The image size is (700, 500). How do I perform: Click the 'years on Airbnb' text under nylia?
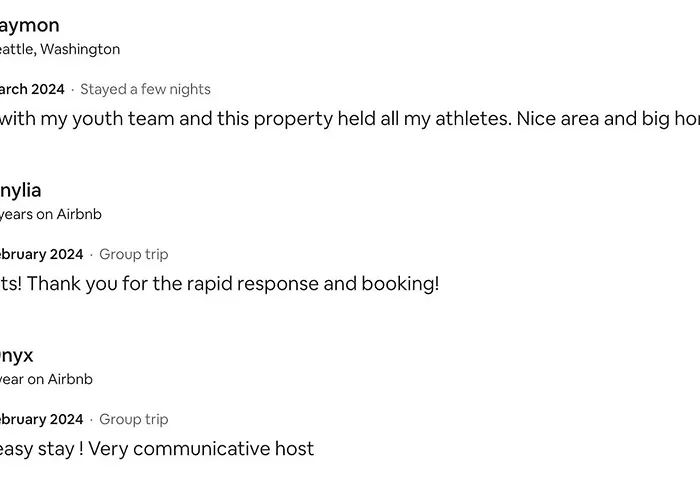(50, 214)
